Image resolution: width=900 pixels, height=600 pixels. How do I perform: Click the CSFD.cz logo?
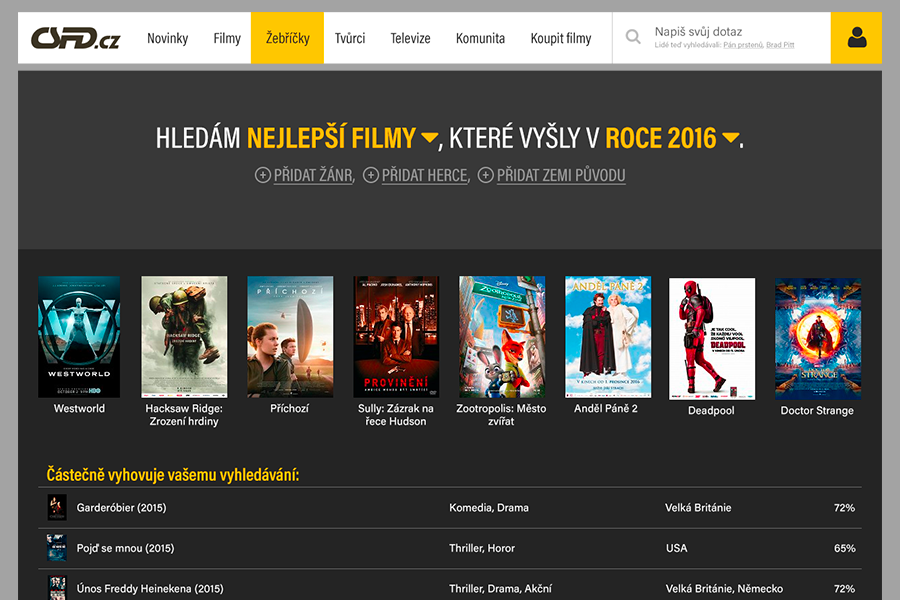coord(75,38)
